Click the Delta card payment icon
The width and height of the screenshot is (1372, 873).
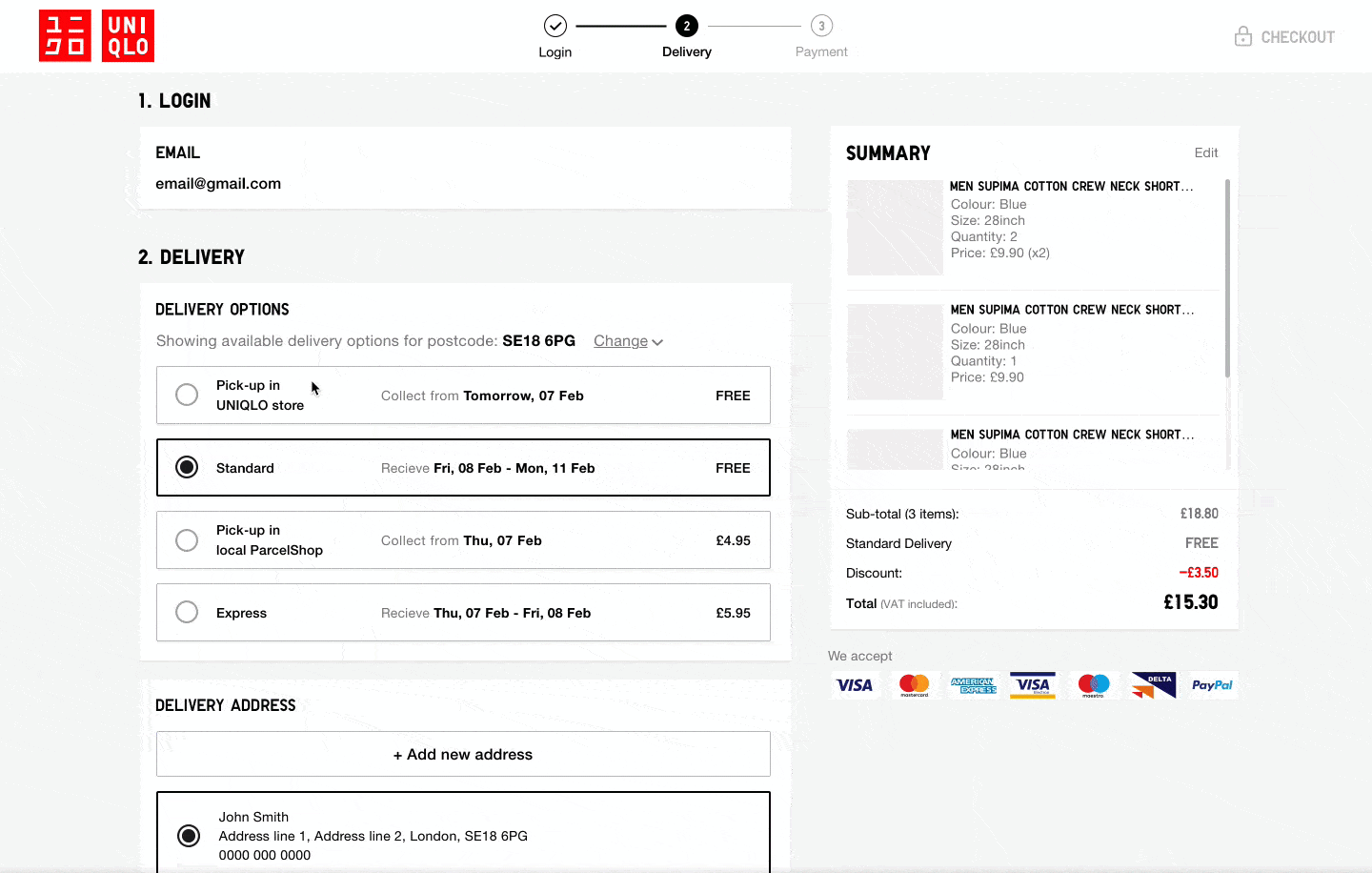[1153, 685]
